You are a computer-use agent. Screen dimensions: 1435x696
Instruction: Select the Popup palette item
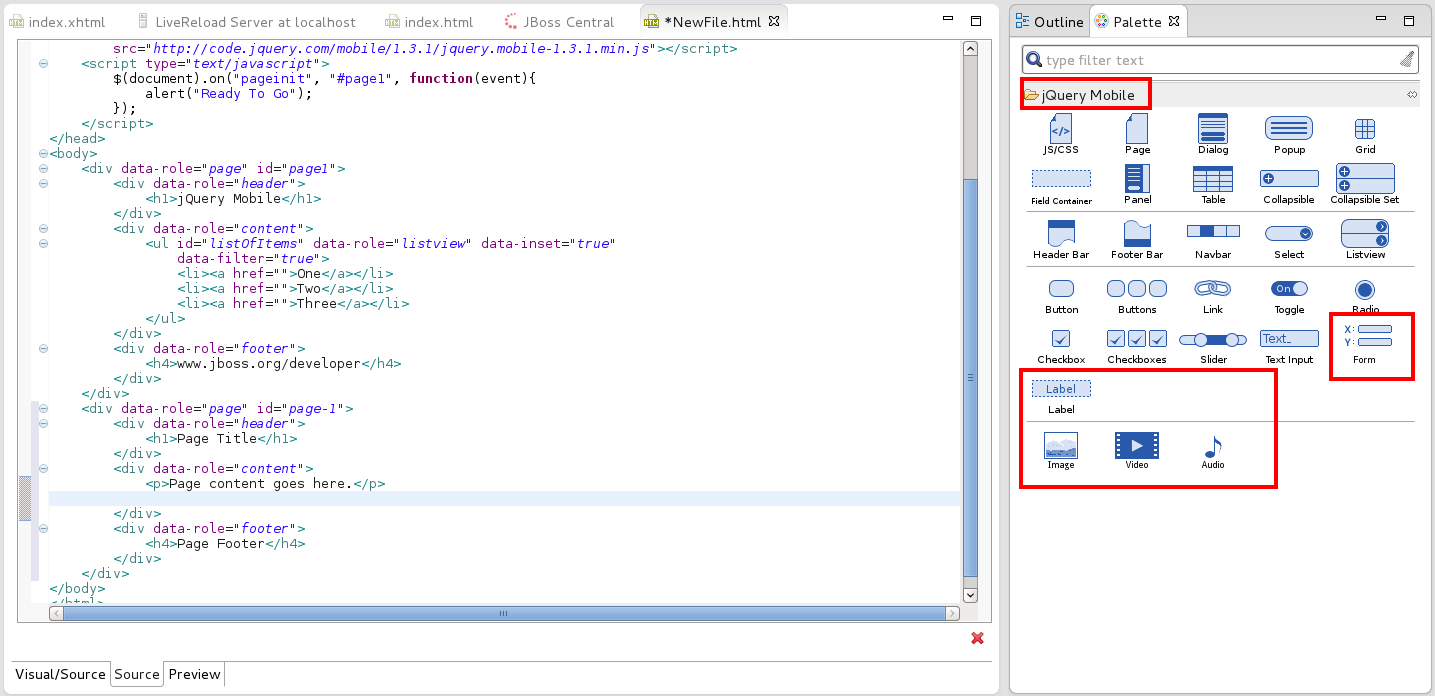coord(1288,129)
